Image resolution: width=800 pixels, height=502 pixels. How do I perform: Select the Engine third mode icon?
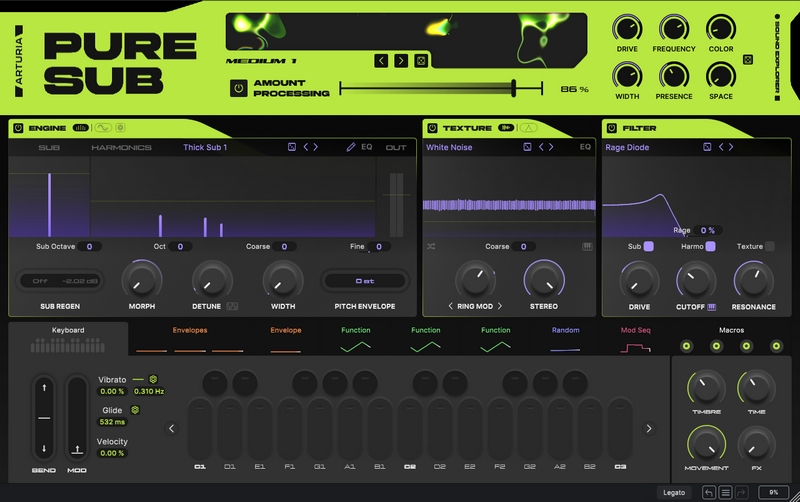pyautogui.click(x=120, y=128)
